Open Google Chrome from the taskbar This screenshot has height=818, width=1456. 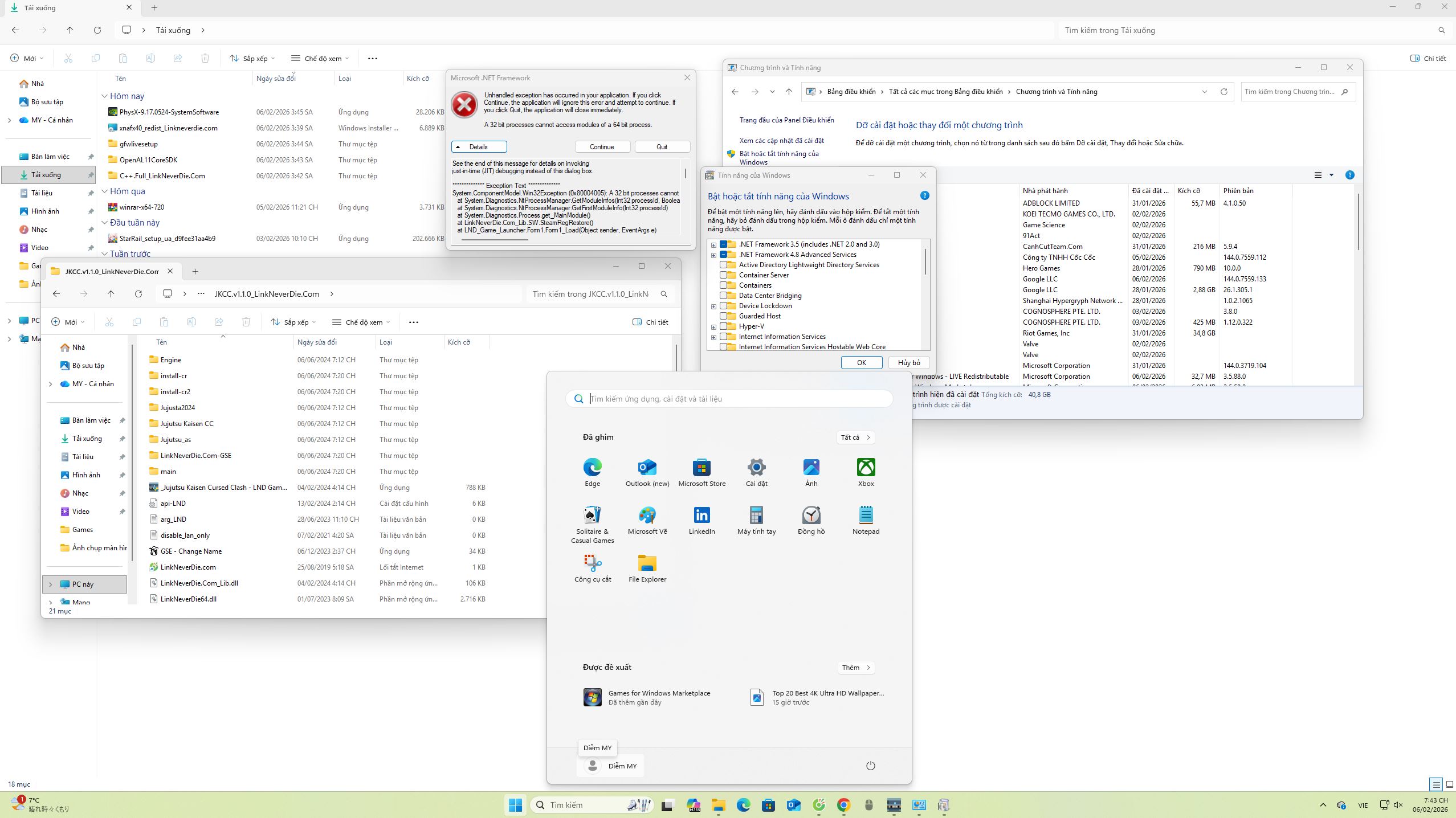(x=844, y=804)
